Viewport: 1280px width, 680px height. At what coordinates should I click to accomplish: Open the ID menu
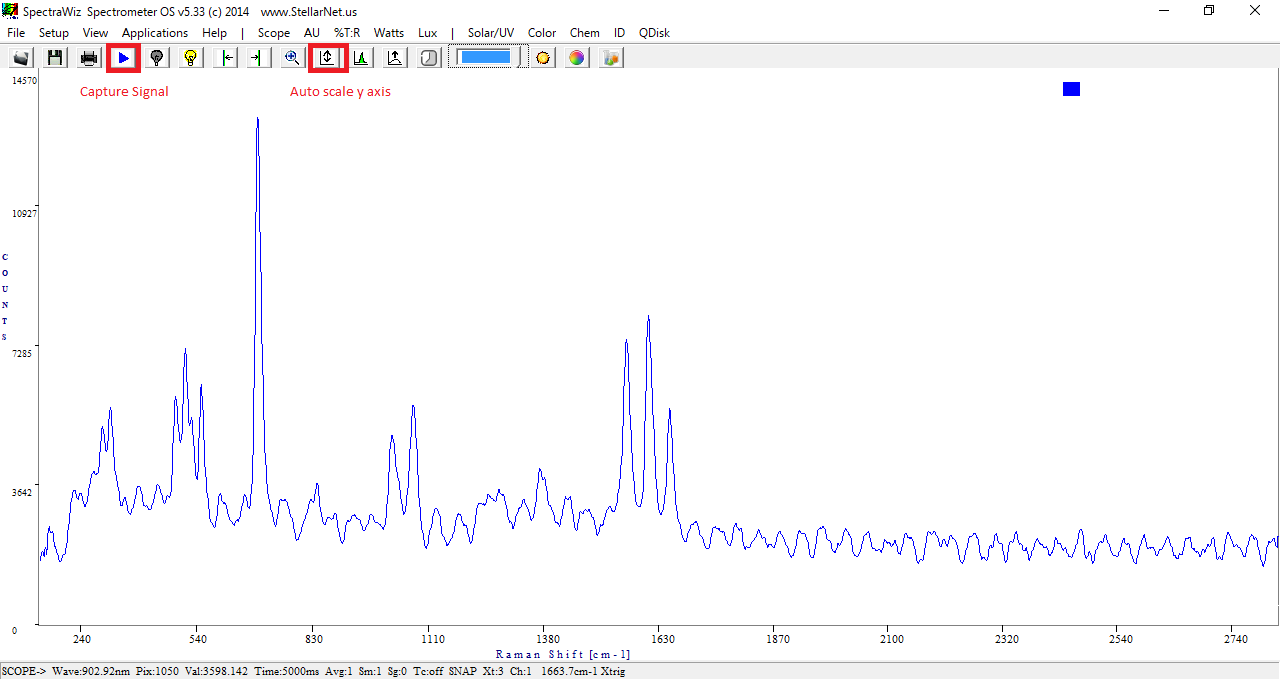pos(620,33)
